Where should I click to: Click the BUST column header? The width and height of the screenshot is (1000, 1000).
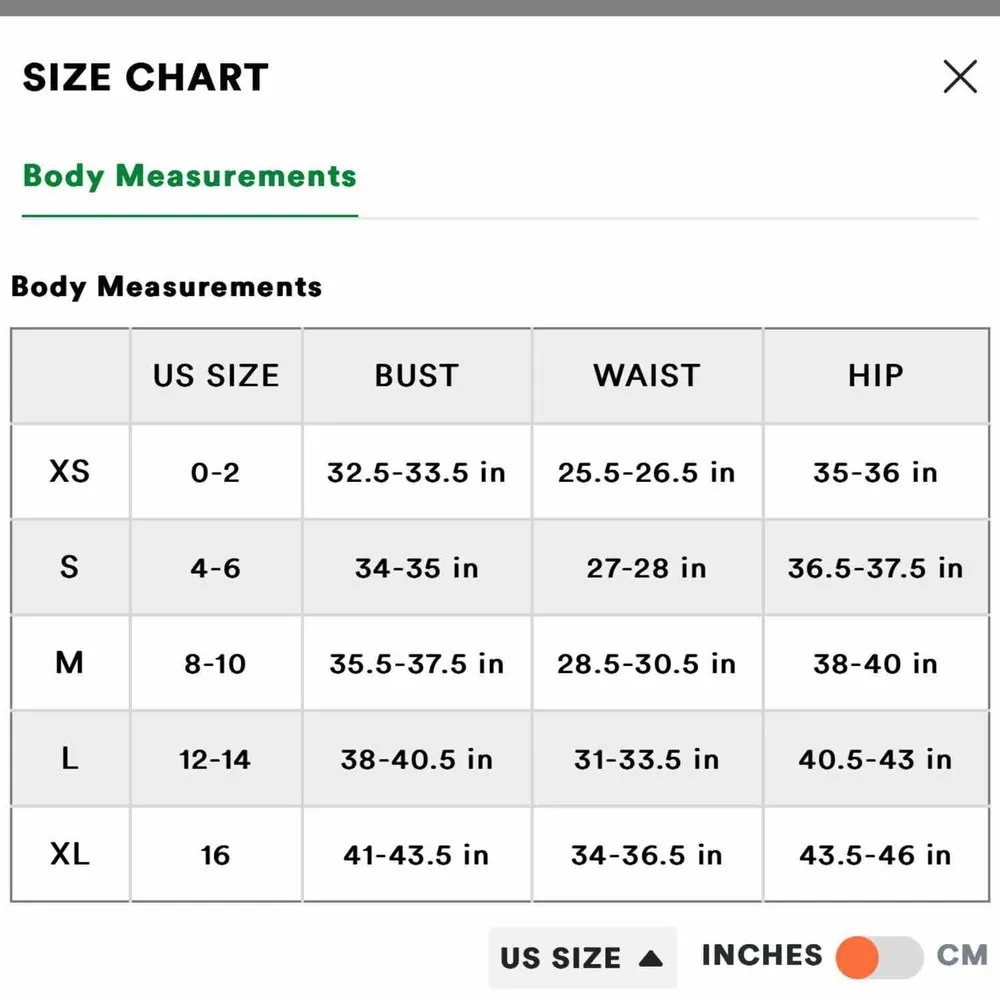pos(416,376)
